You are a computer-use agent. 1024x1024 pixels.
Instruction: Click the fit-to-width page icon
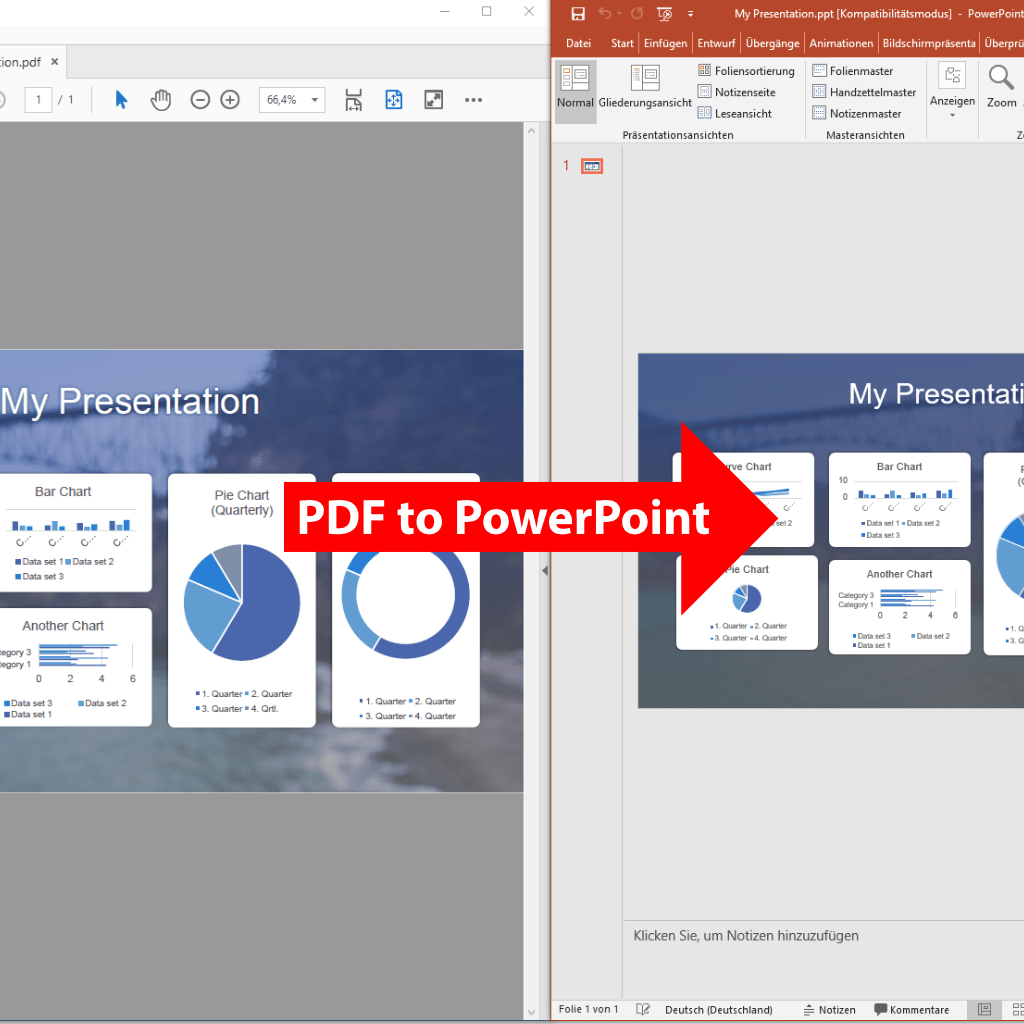pyautogui.click(x=353, y=100)
